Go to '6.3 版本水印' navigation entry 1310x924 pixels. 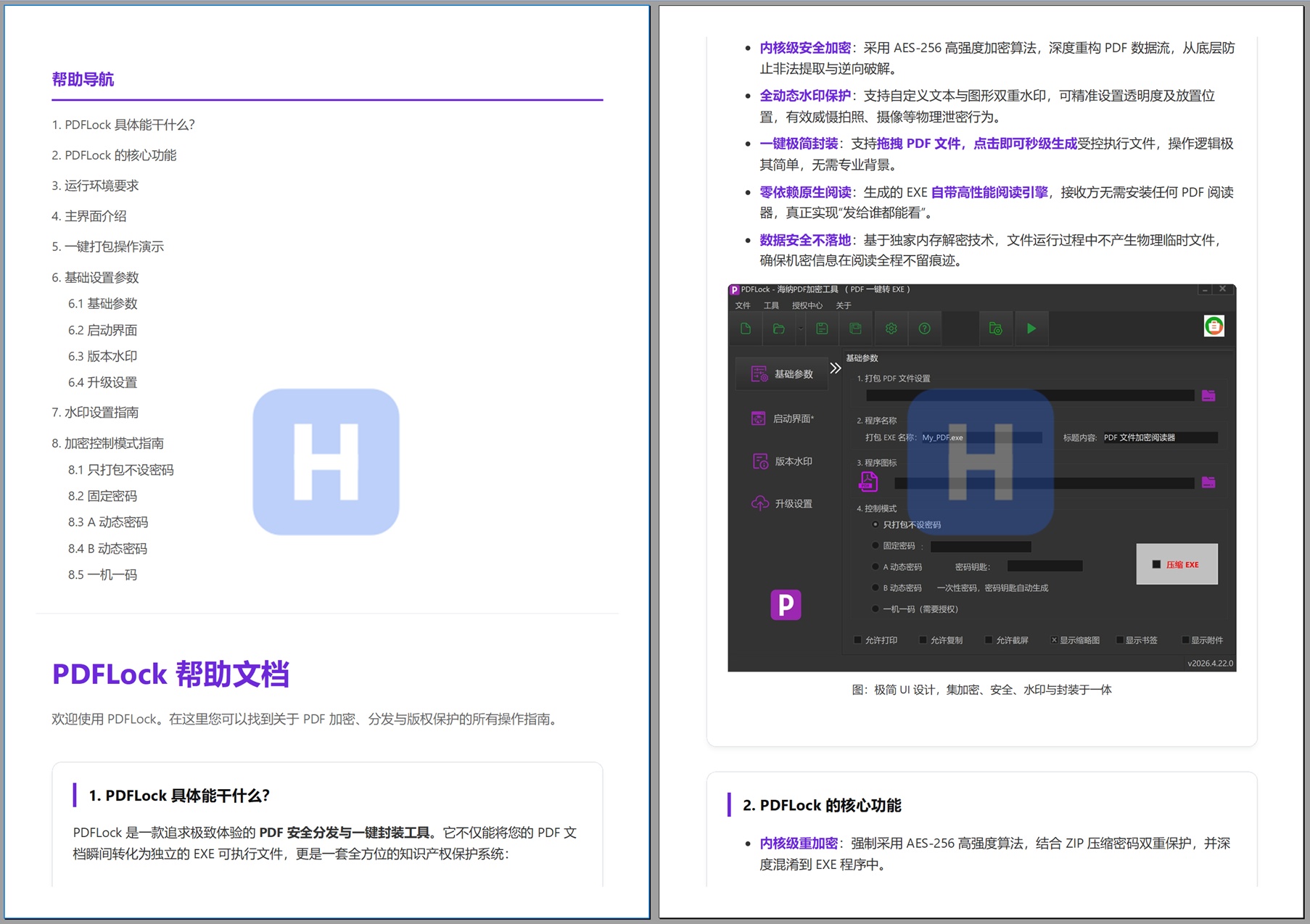103,356
